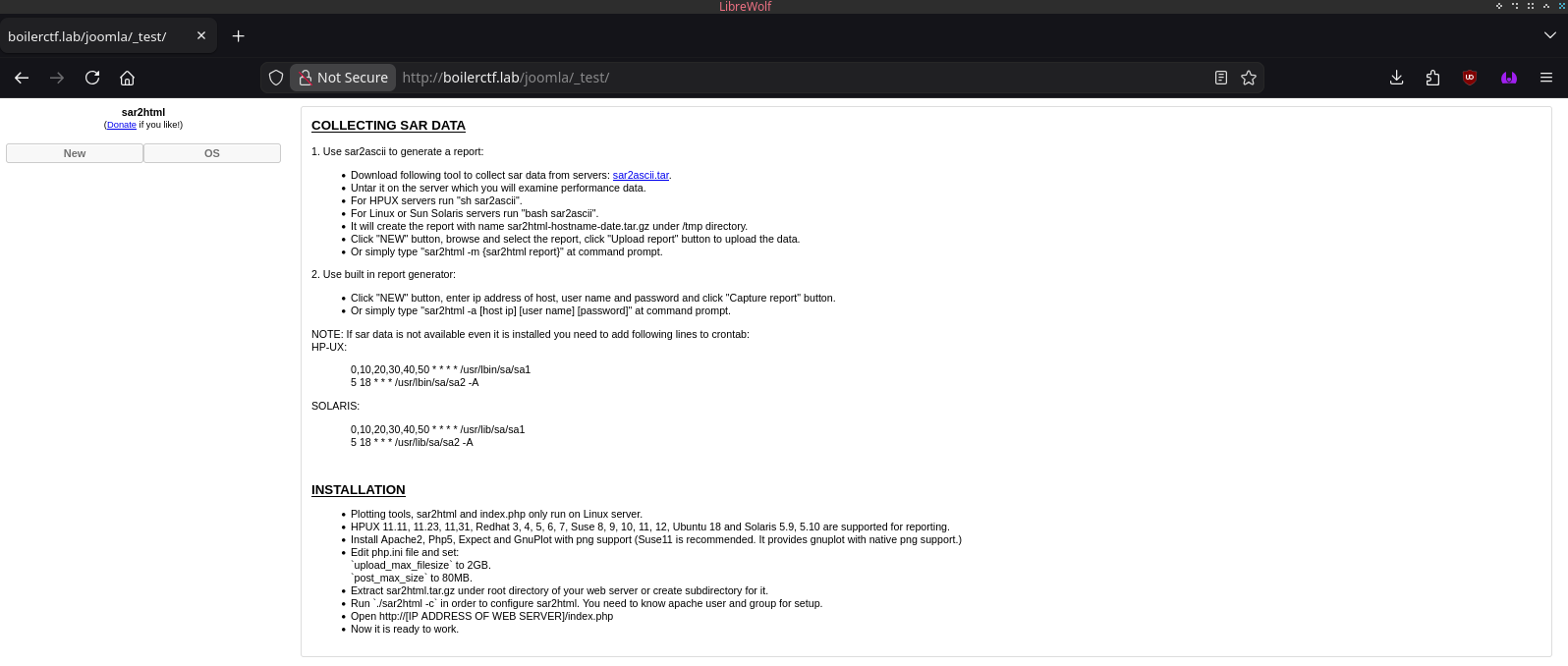Expand the list all tabs chevron
1568x666 pixels.
click(x=1549, y=35)
